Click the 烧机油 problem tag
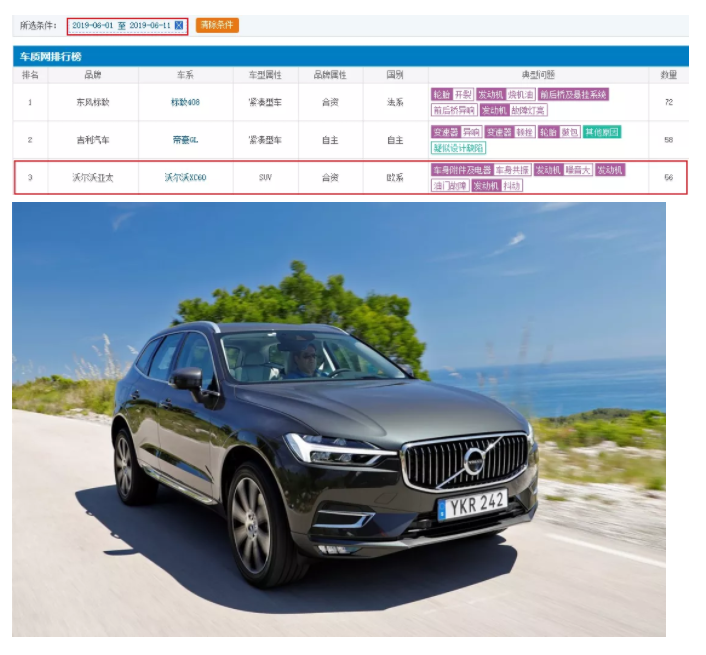 [520, 95]
